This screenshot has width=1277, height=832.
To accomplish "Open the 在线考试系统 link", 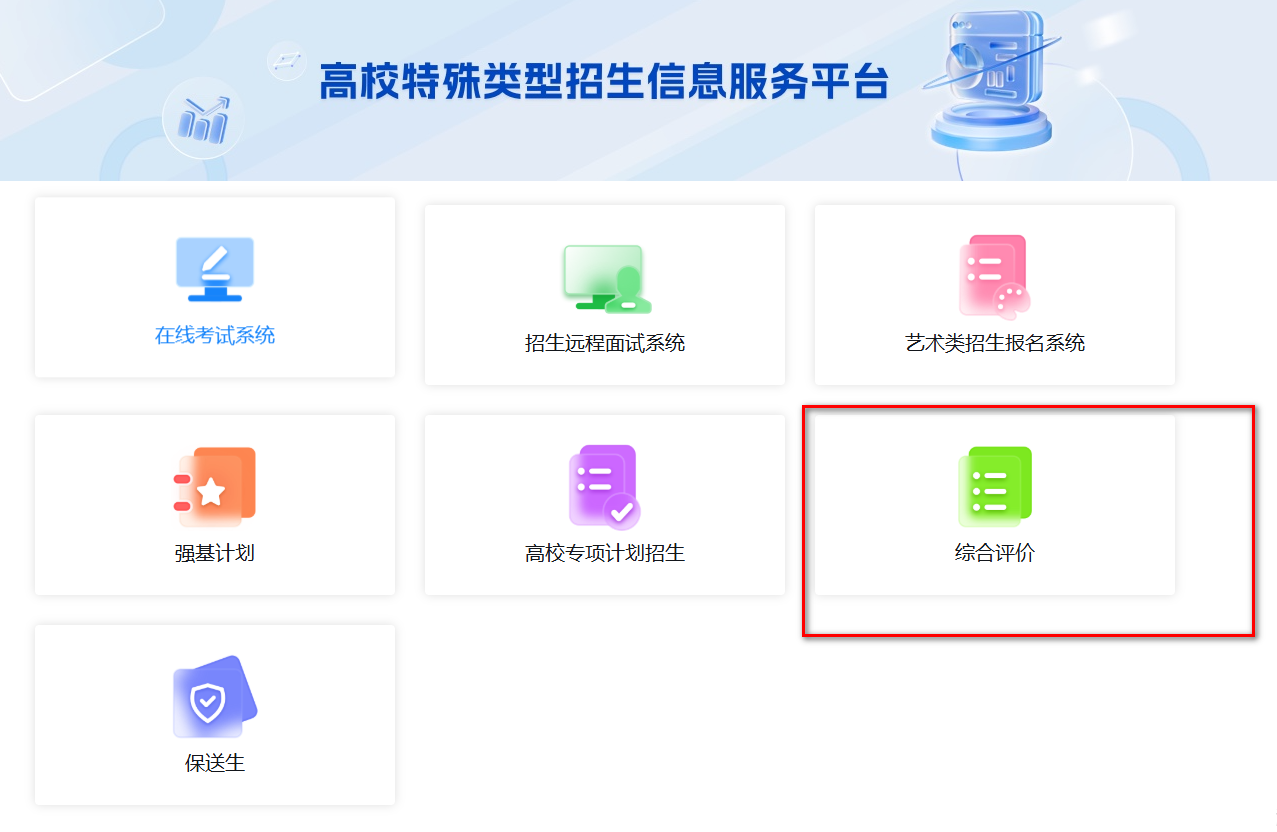I will tap(214, 336).
